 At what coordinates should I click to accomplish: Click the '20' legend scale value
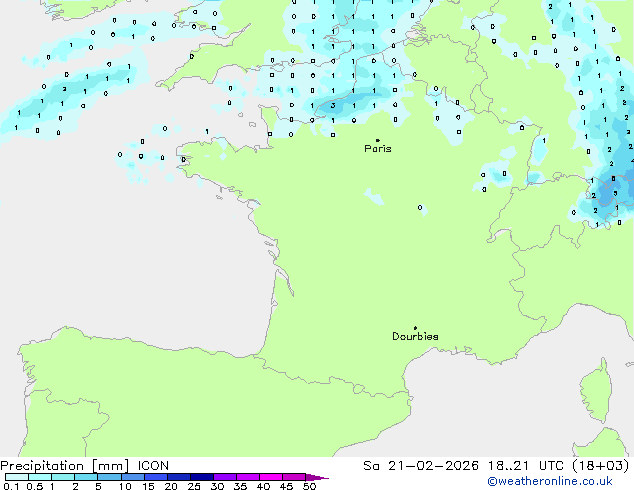pyautogui.click(x=171, y=486)
